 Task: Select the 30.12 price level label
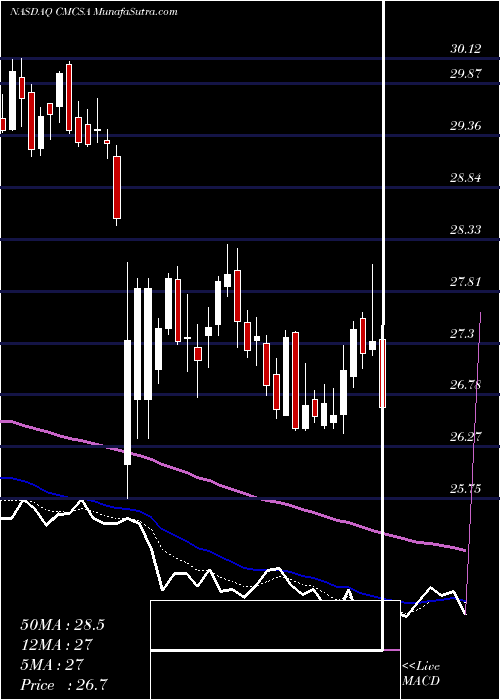(x=466, y=49)
